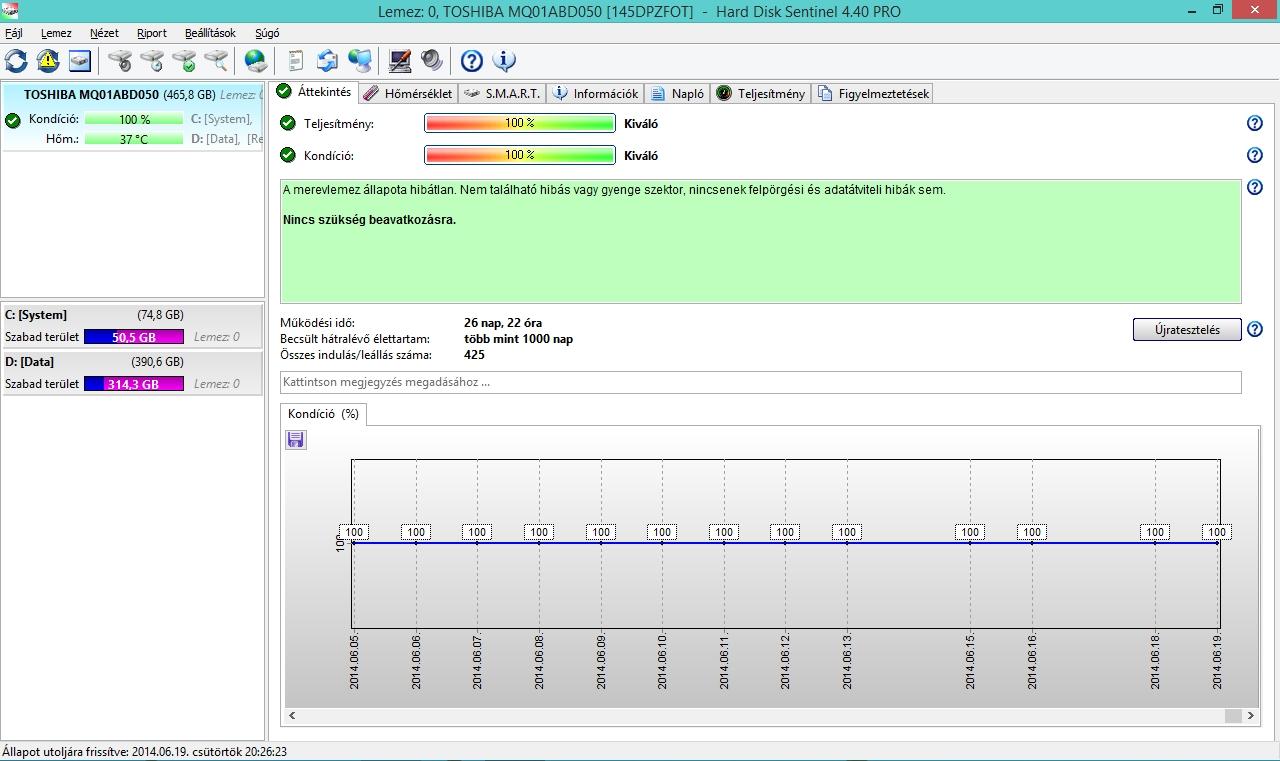Open the report document toolbar icon
The height and width of the screenshot is (761, 1280).
[295, 61]
